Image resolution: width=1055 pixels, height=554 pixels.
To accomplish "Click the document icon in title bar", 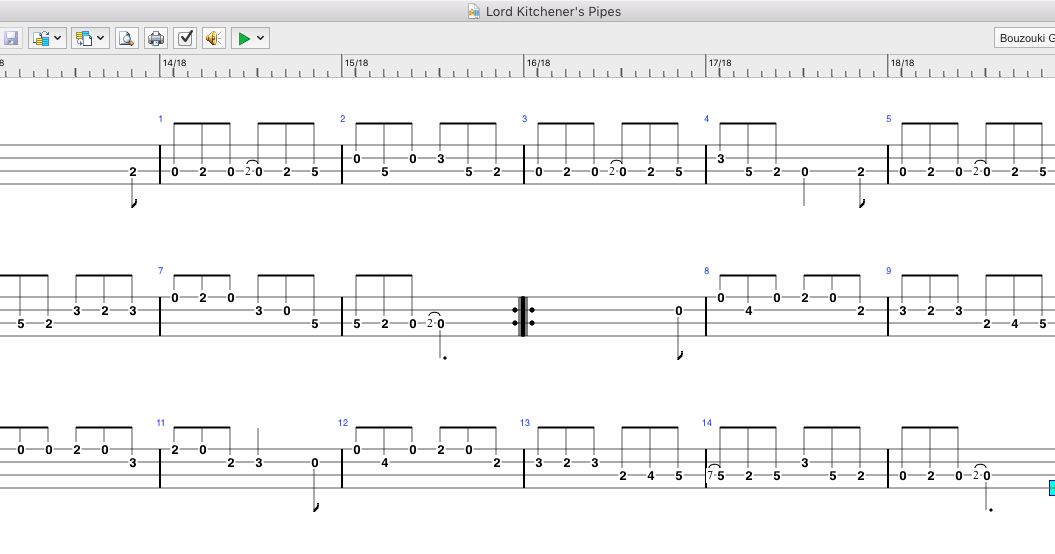I will click(x=474, y=11).
